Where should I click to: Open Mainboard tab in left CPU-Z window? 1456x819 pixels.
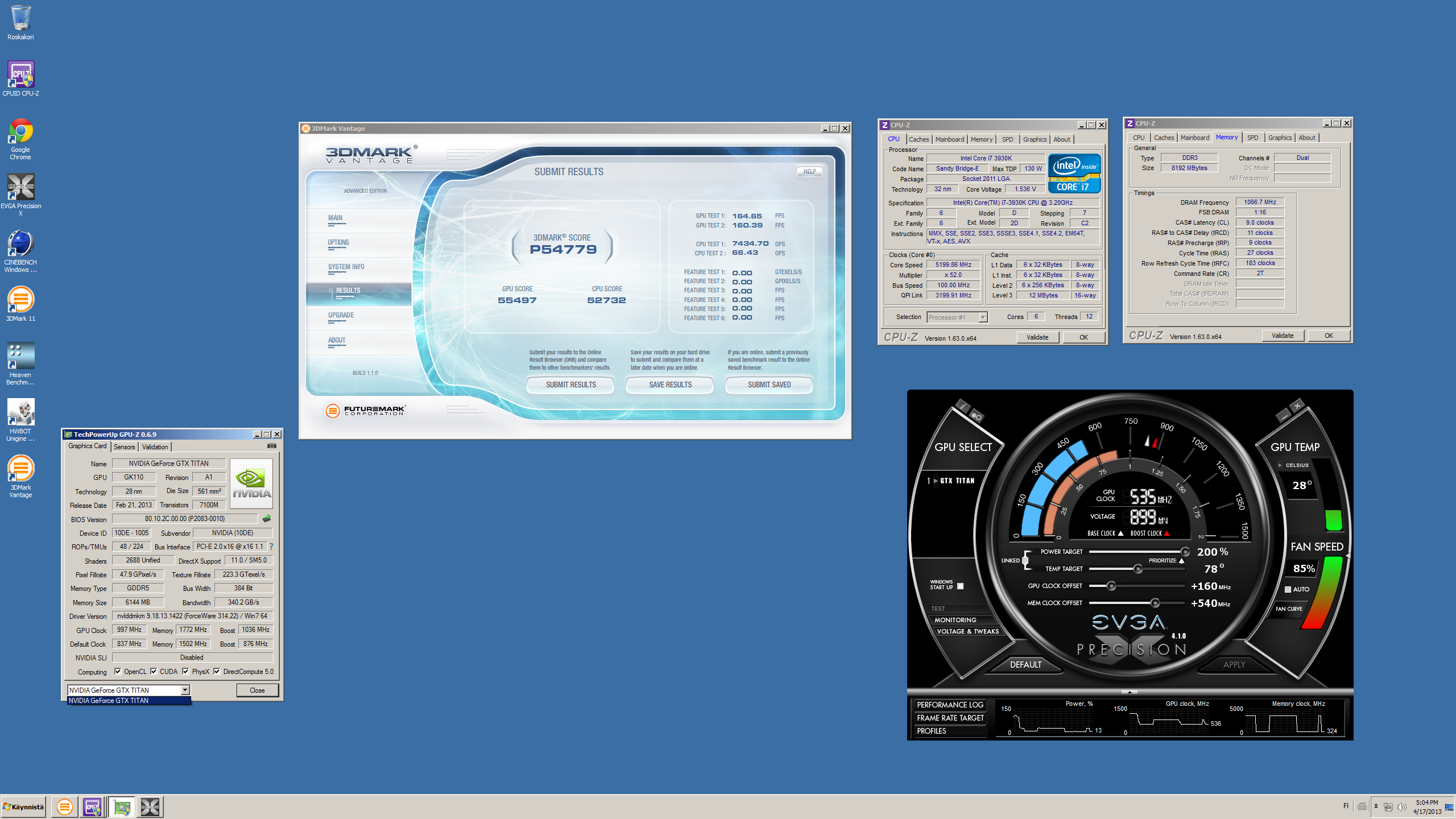coord(949,139)
